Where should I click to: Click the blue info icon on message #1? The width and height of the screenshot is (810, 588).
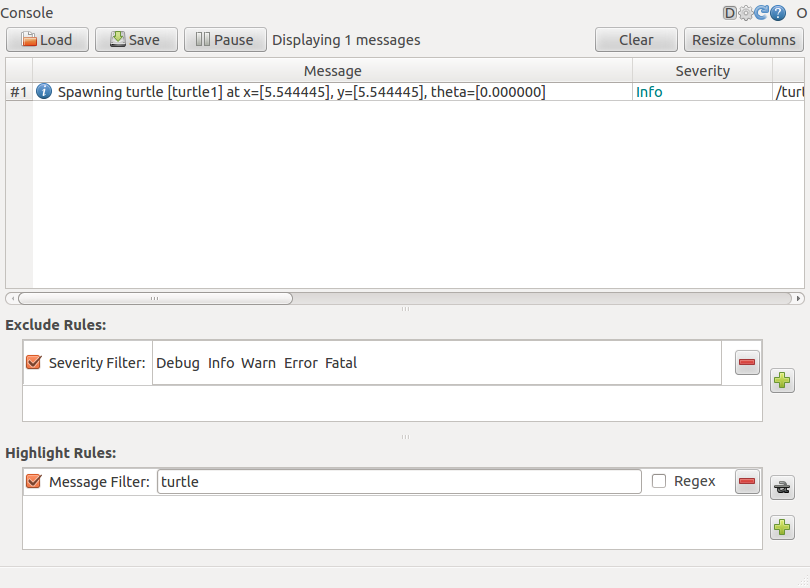pyautogui.click(x=44, y=92)
